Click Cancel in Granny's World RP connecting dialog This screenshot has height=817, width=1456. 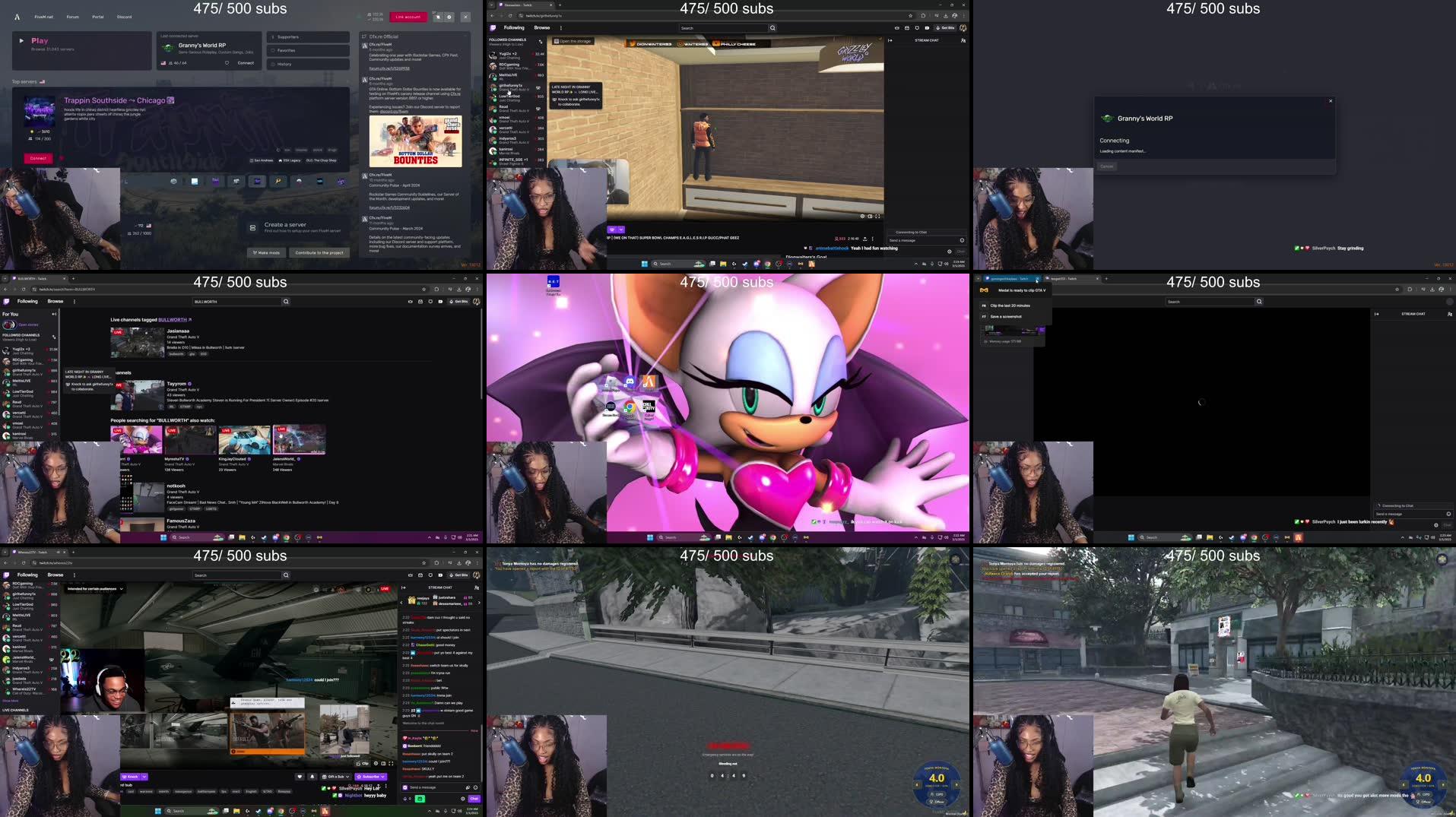1107,166
